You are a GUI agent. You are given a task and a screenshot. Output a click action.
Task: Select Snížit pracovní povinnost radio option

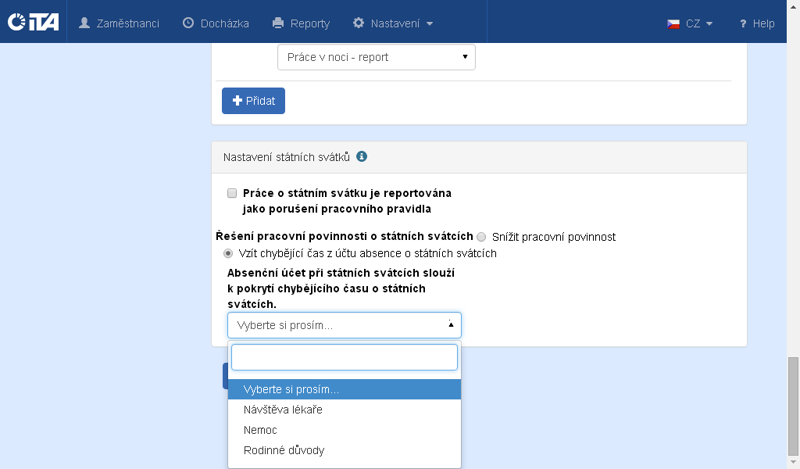coord(482,237)
